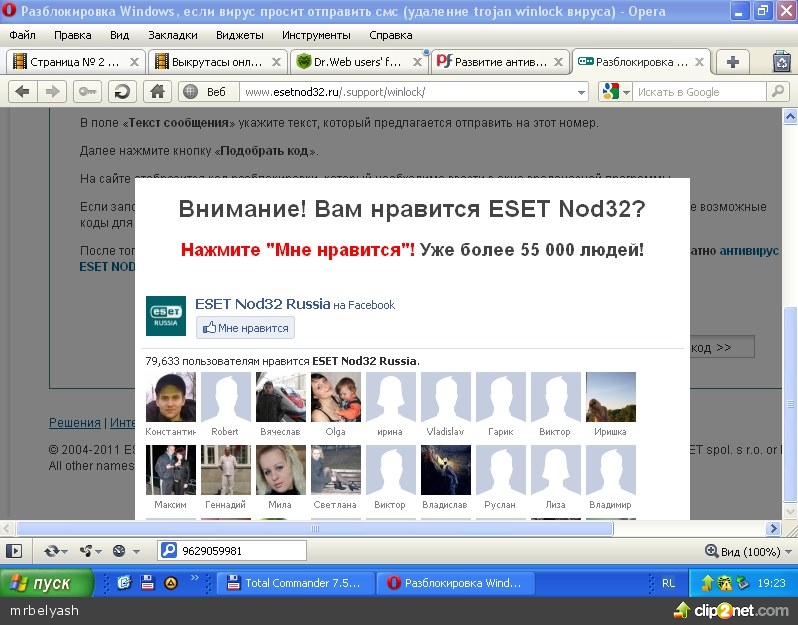Expand the Opera Unite dropdown arrow
This screenshot has width=798, height=625.
click(x=98, y=551)
